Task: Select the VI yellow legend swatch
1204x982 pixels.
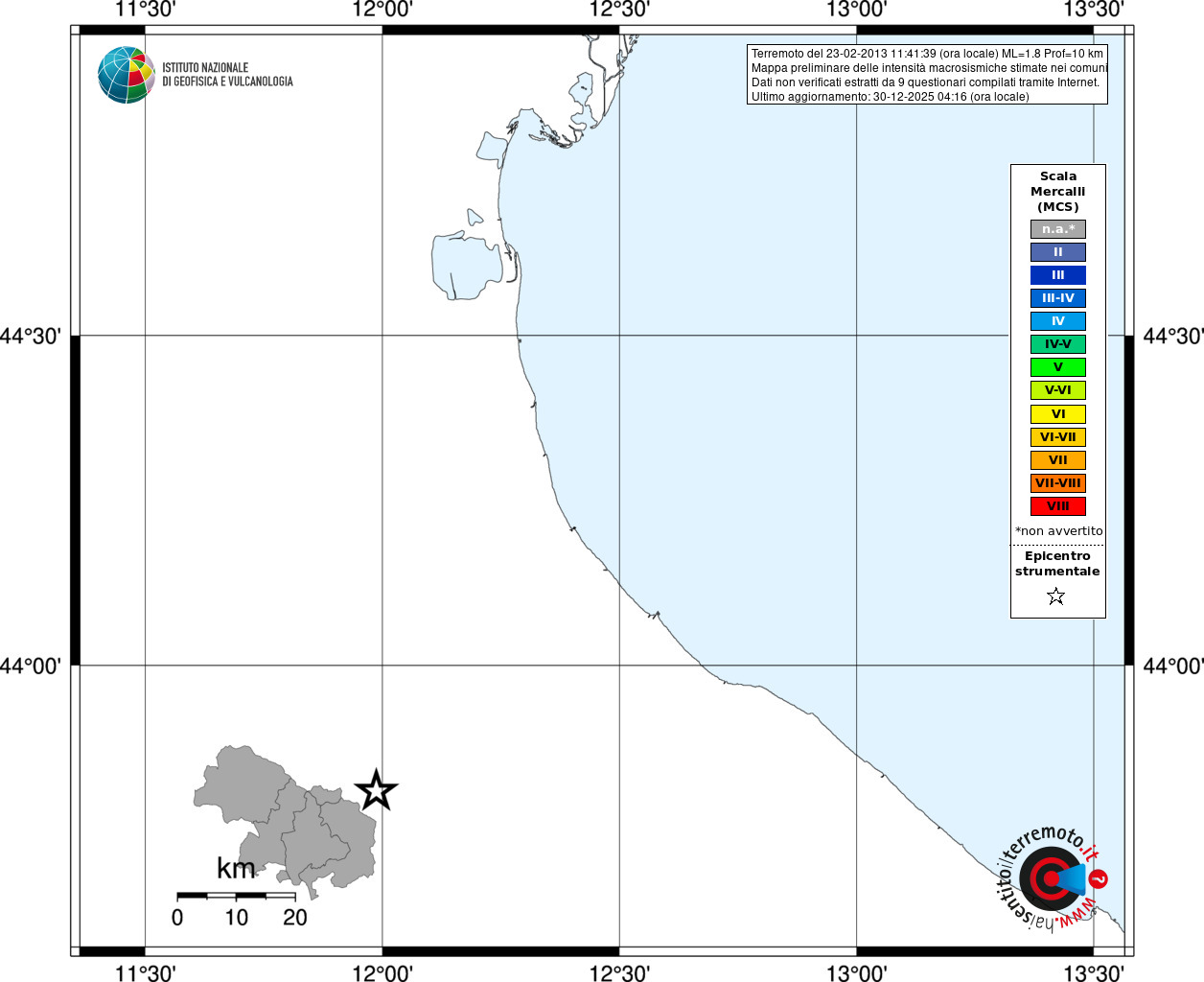Action: coord(1058,414)
